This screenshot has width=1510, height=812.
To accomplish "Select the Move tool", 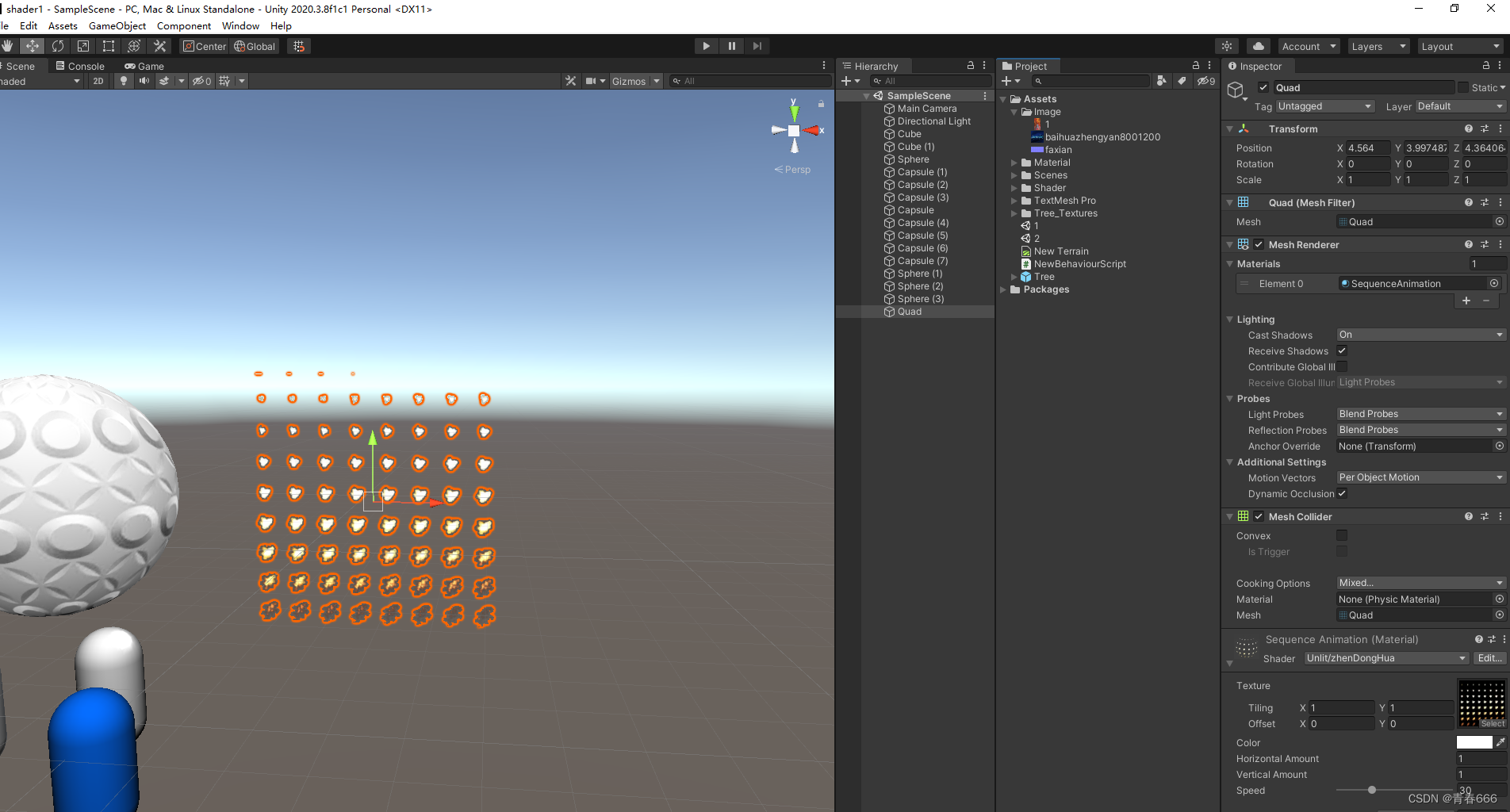I will point(32,46).
